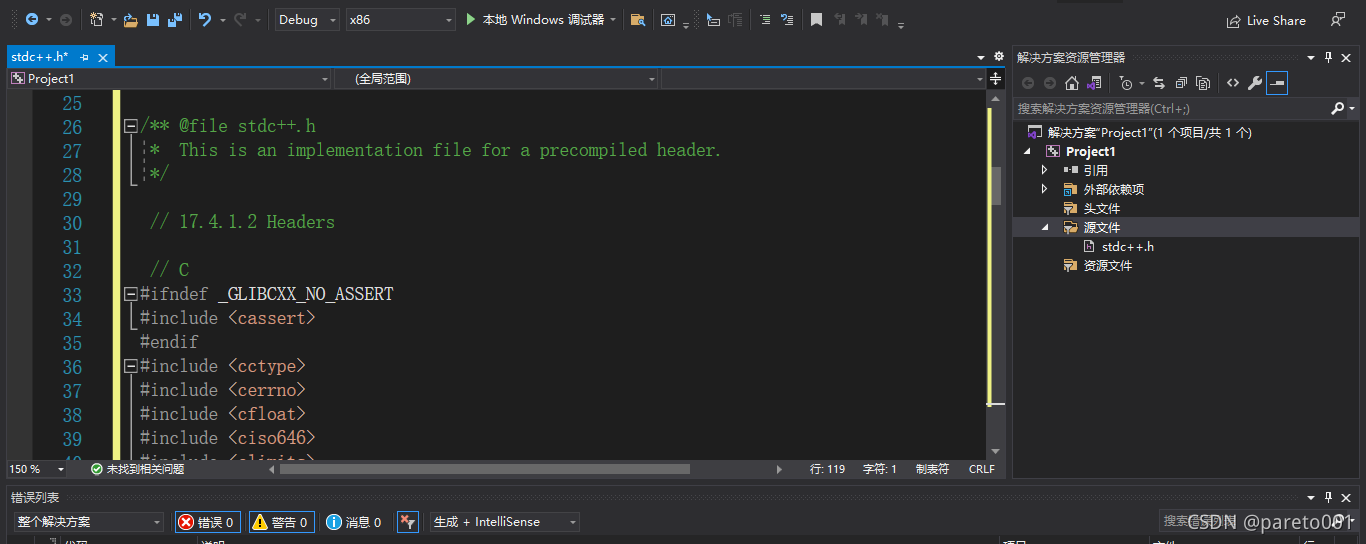The height and width of the screenshot is (544, 1366).
Task: Collapse the #ifndef block at line 33
Action: tap(130, 294)
